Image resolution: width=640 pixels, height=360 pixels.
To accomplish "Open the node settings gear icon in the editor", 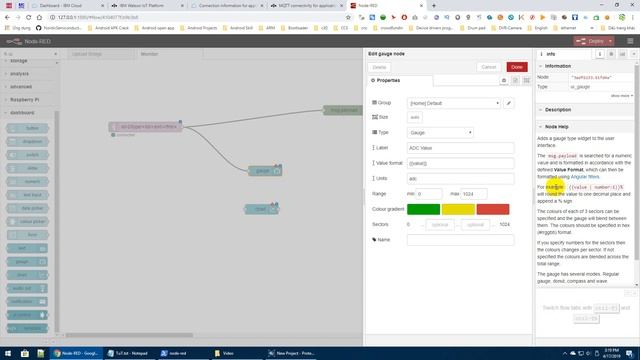I will 504,80.
